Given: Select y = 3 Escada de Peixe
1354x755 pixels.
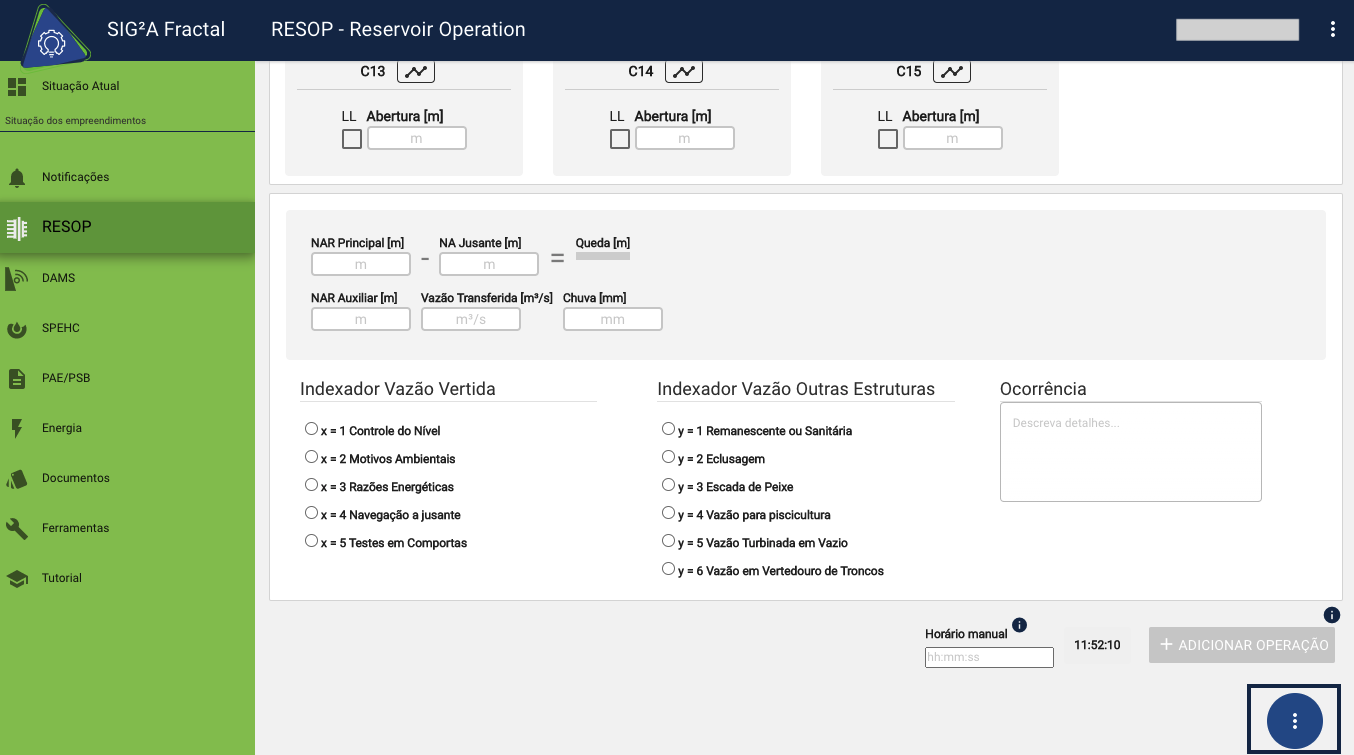Looking at the screenshot, I should pyautogui.click(x=668, y=483).
